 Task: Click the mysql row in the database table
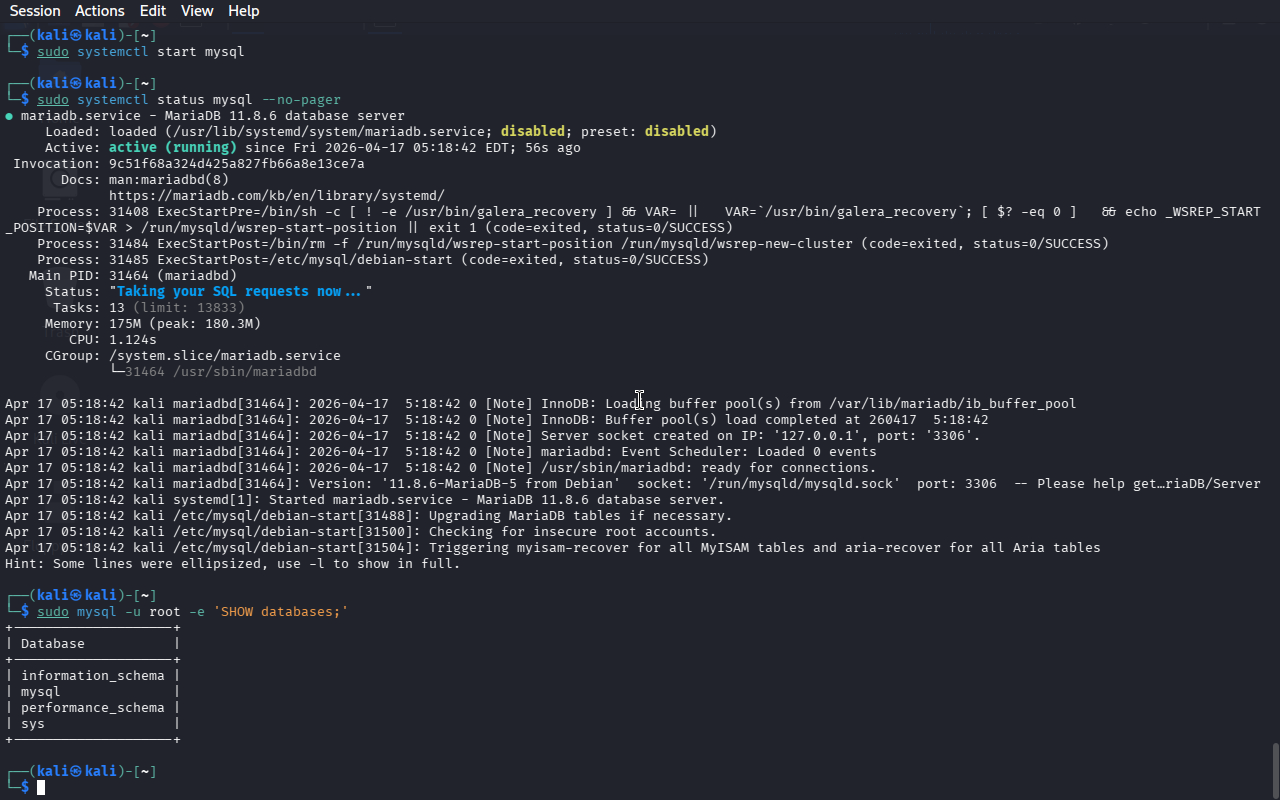tap(41, 692)
